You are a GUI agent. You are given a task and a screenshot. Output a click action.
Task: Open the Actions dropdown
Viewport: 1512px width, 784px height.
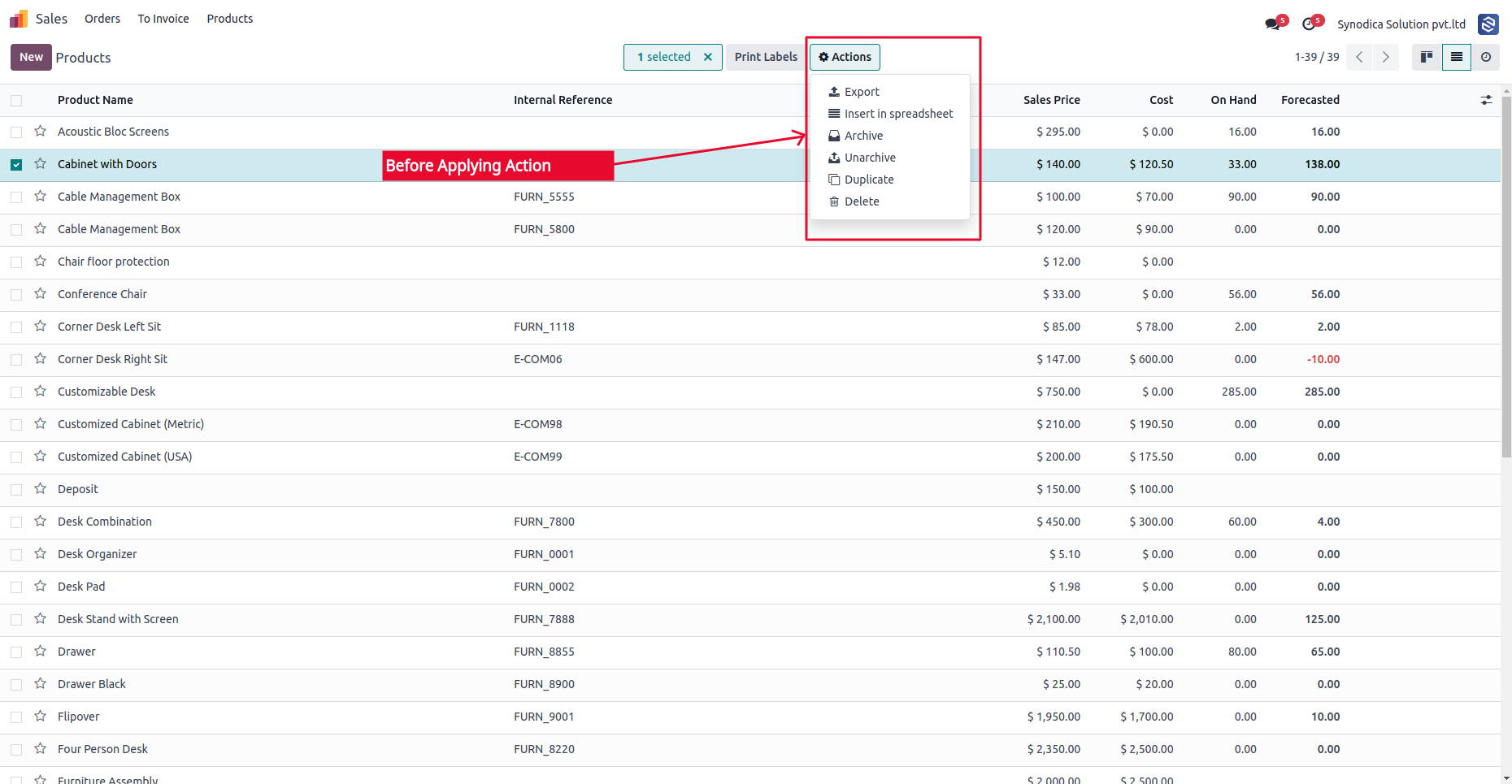(x=845, y=57)
